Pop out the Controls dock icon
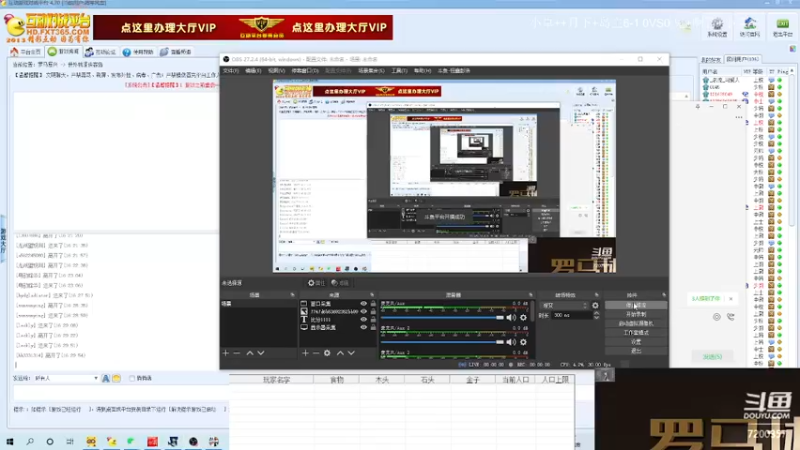 pyautogui.click(x=664, y=295)
